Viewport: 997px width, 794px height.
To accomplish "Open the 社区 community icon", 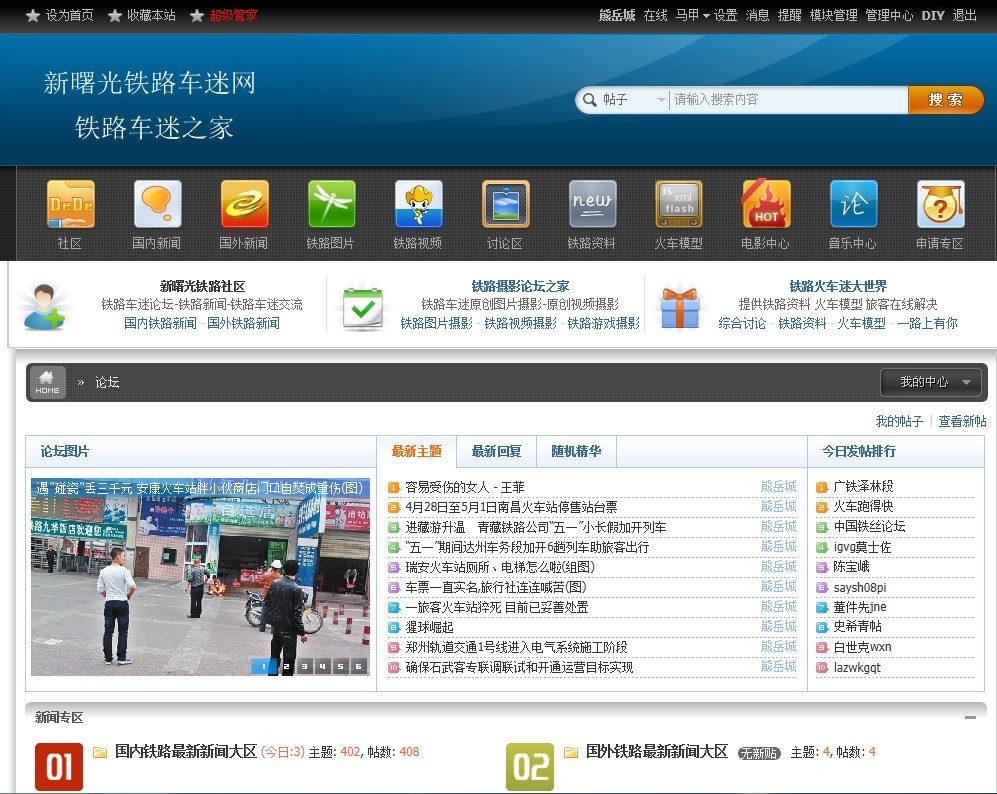I will pos(70,205).
